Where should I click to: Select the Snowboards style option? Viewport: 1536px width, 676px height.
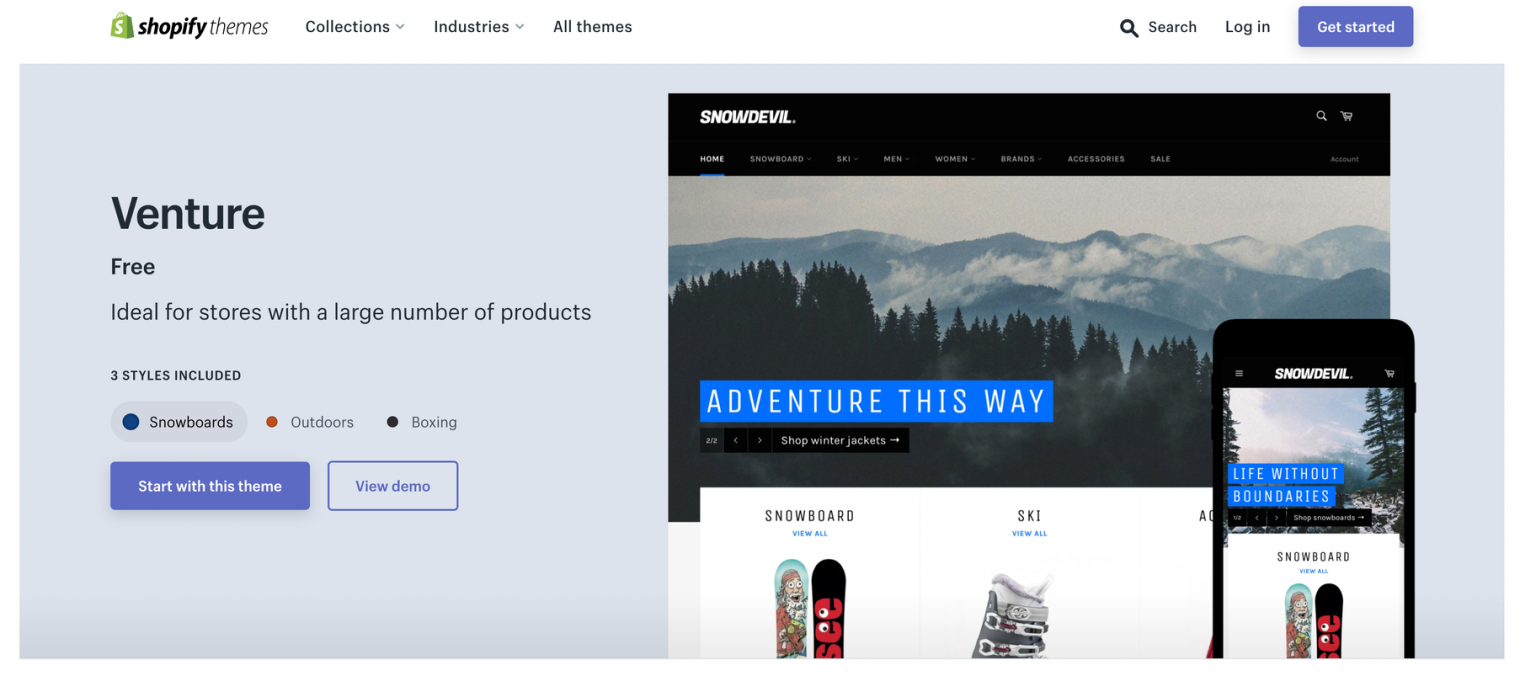tap(179, 422)
